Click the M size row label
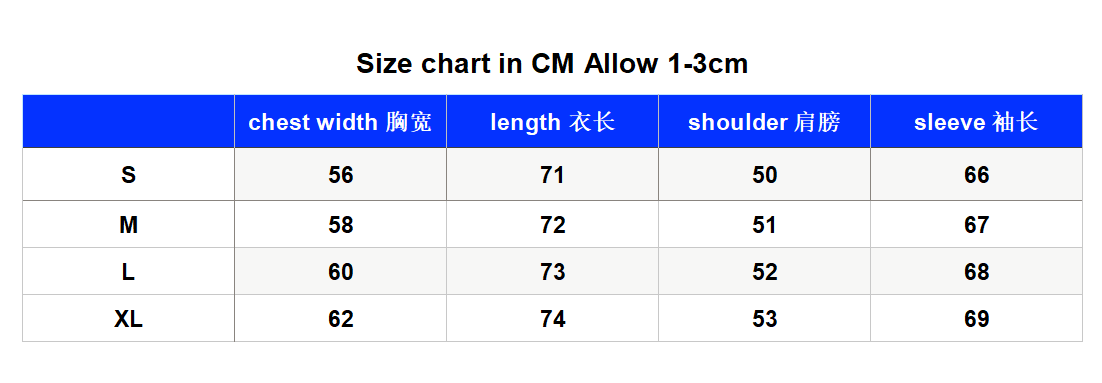 [129, 224]
